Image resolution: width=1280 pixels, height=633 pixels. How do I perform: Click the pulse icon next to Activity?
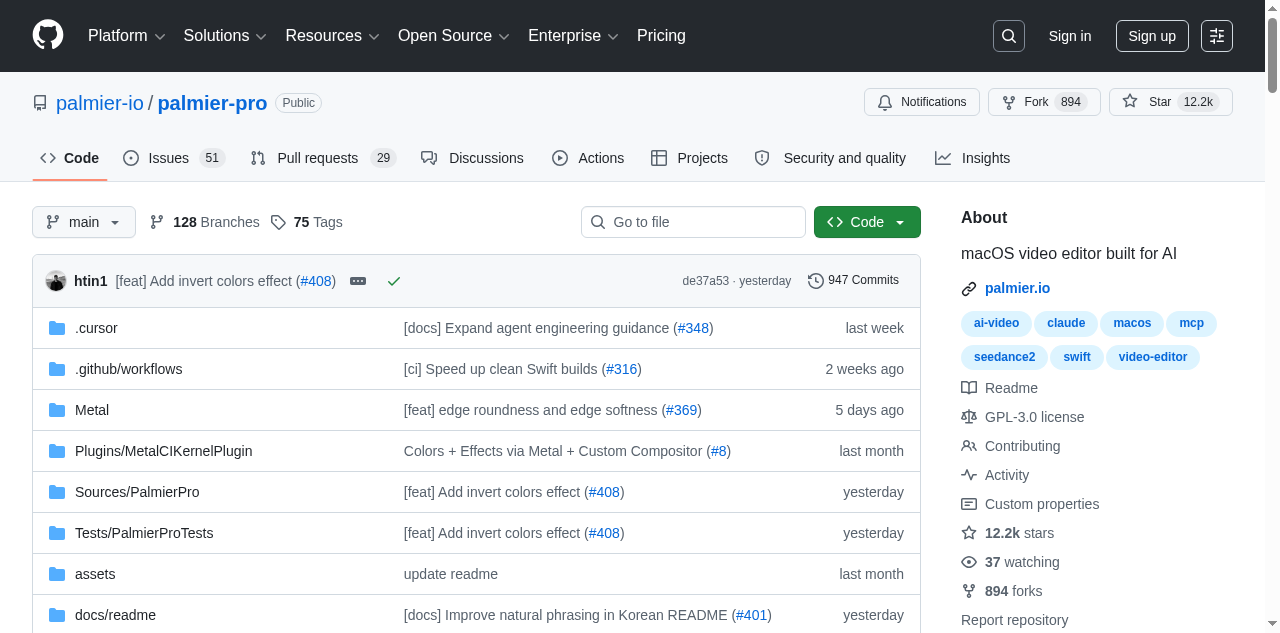click(969, 475)
